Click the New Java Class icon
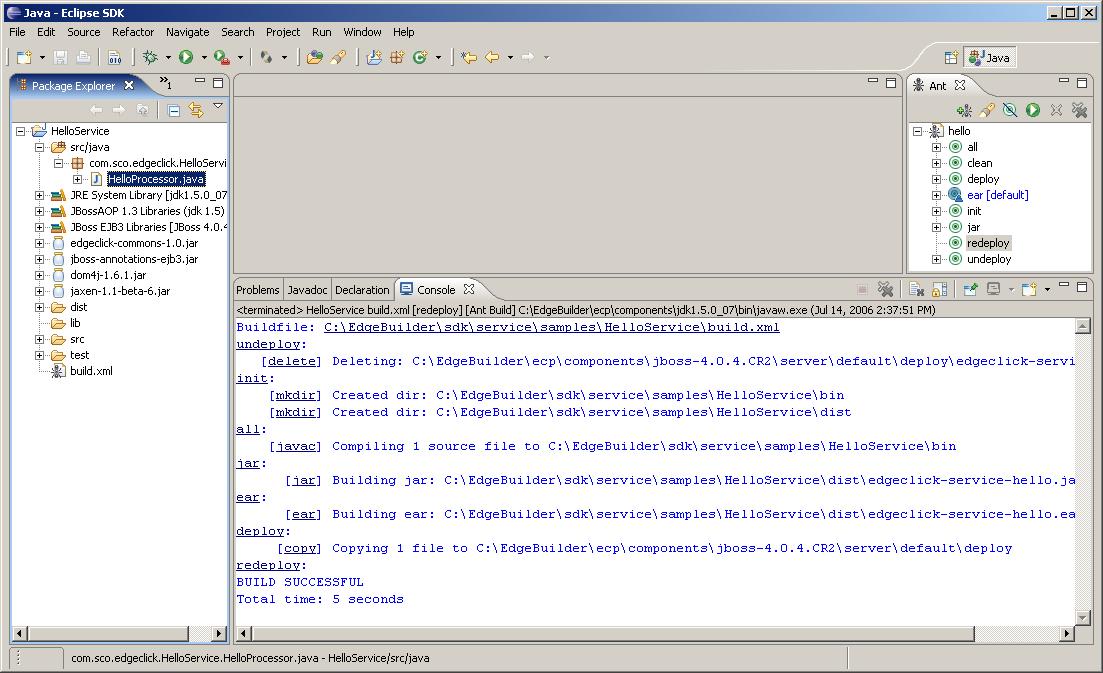Screen dimensions: 1103x673 pos(420,58)
